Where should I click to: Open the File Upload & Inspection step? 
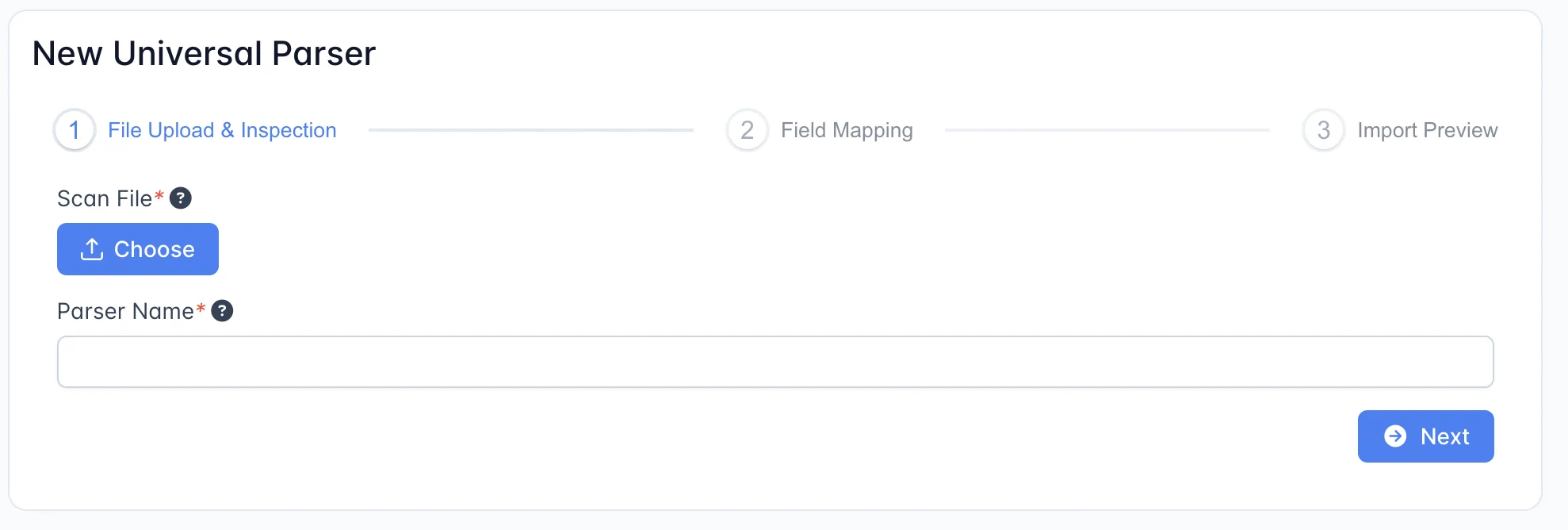pos(222,130)
